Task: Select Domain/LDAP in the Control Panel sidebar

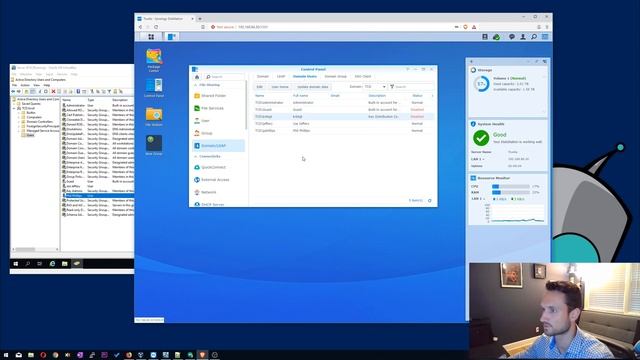Action: click(218, 146)
